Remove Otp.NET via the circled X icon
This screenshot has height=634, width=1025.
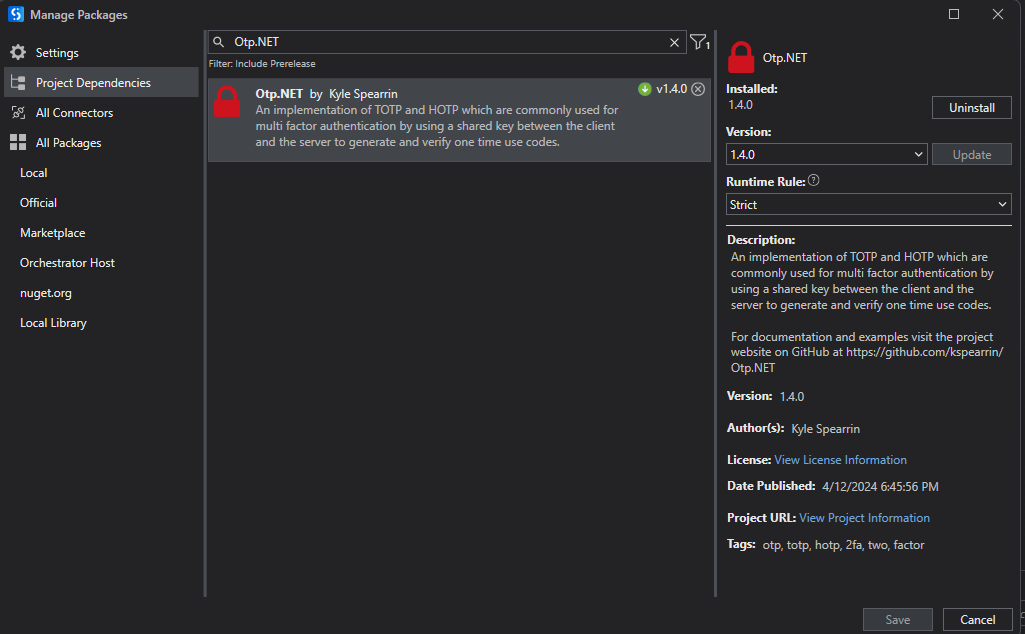[698, 89]
